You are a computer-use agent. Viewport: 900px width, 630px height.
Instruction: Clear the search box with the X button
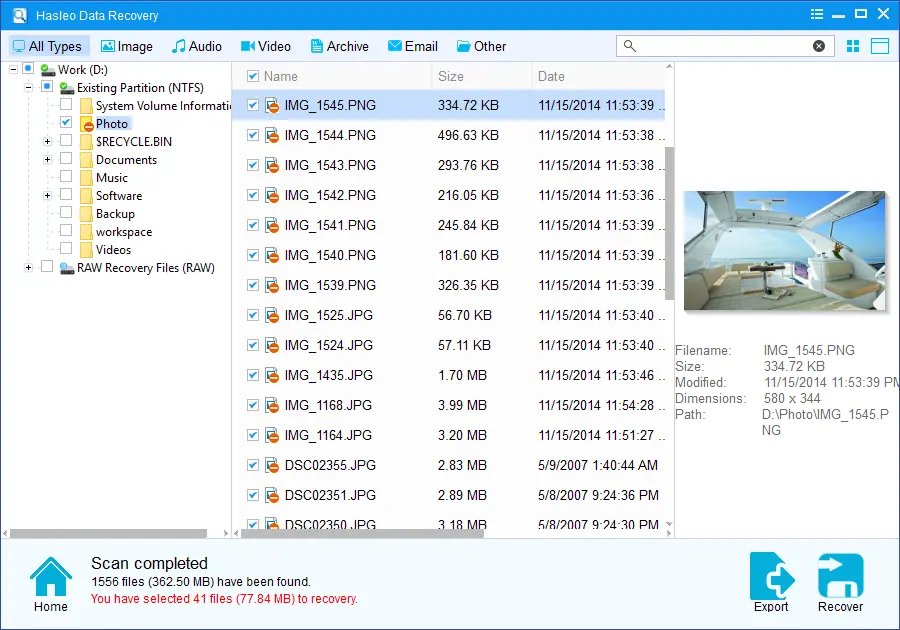[x=819, y=45]
